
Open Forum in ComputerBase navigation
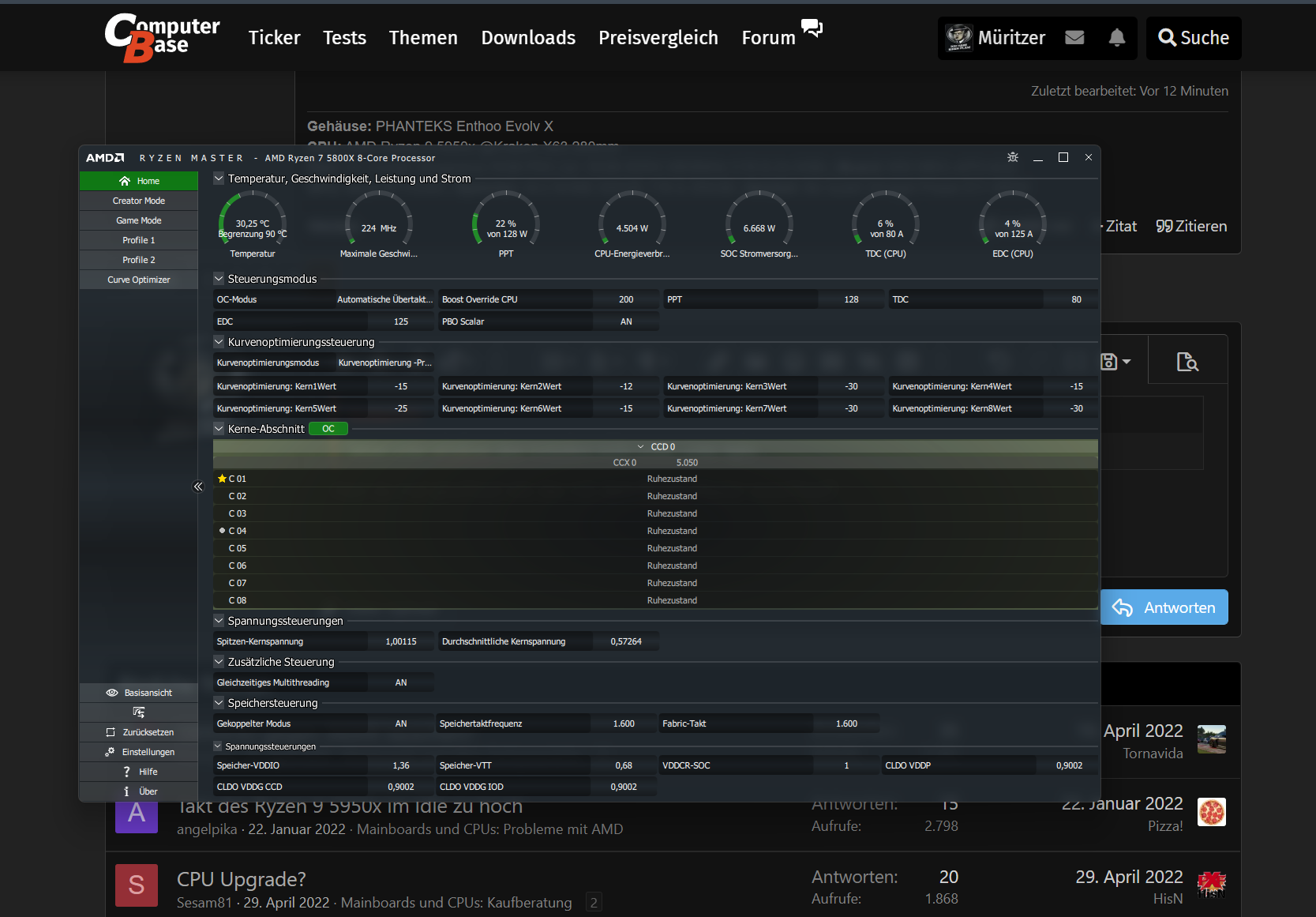point(768,38)
